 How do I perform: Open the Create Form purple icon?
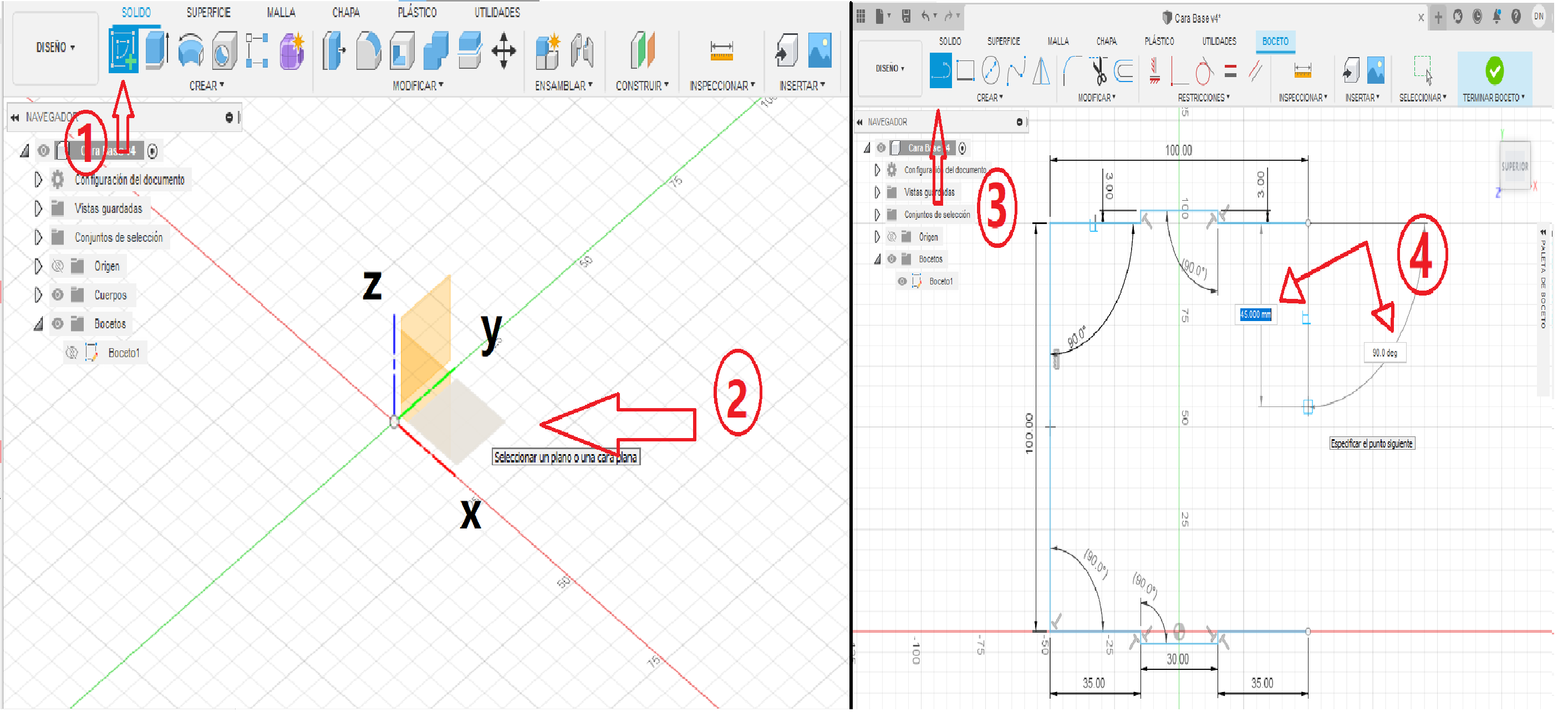click(293, 50)
